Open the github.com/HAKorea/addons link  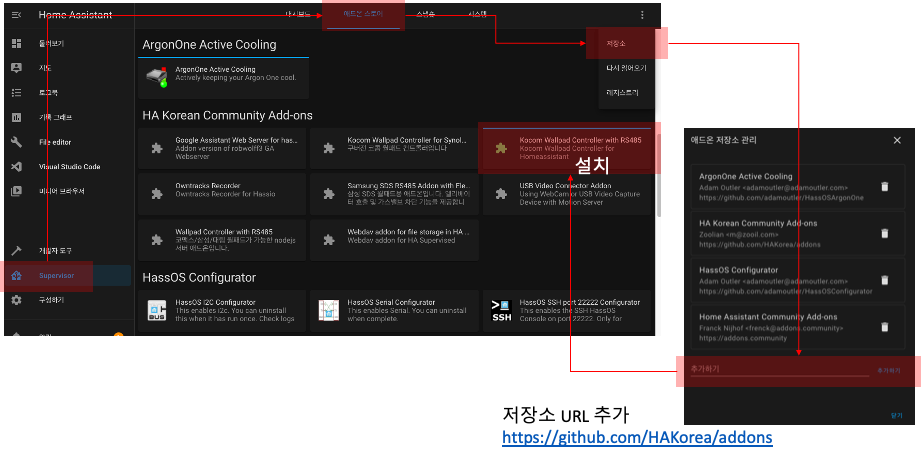pos(637,438)
